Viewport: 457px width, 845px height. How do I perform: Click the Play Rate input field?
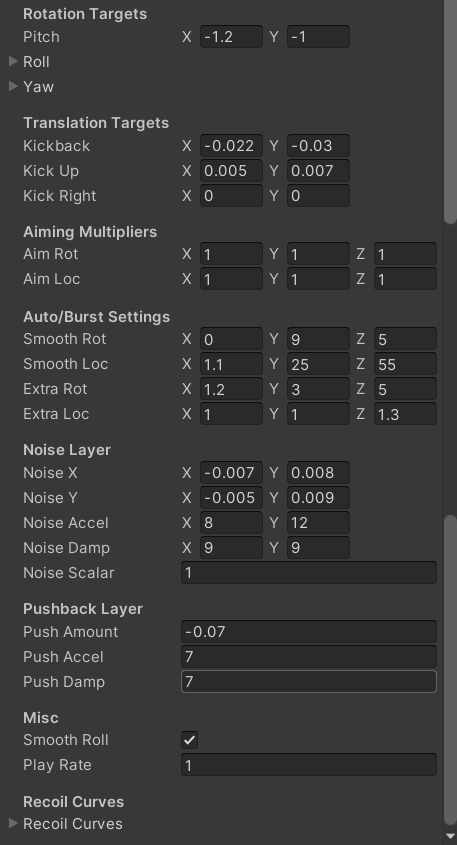tap(309, 765)
